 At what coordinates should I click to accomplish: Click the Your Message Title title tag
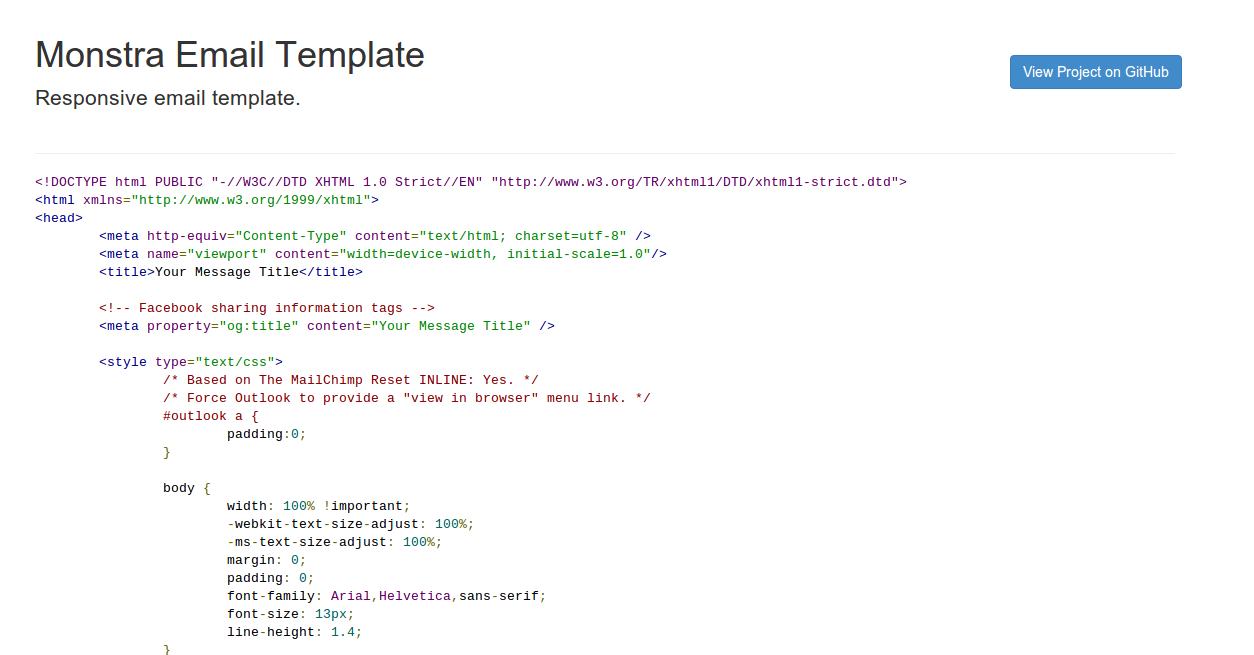point(231,272)
